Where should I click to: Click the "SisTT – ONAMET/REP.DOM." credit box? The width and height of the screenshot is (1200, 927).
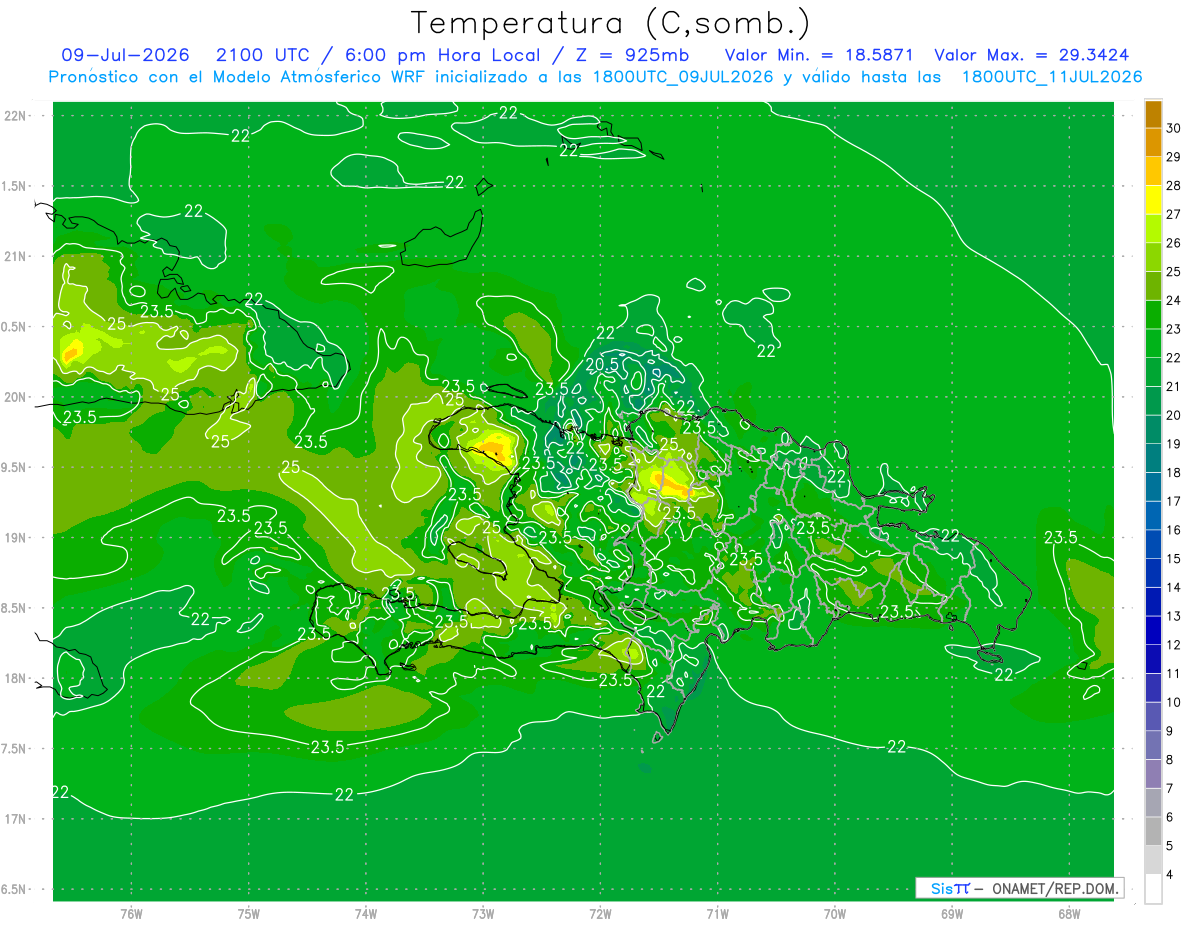(x=1019, y=888)
